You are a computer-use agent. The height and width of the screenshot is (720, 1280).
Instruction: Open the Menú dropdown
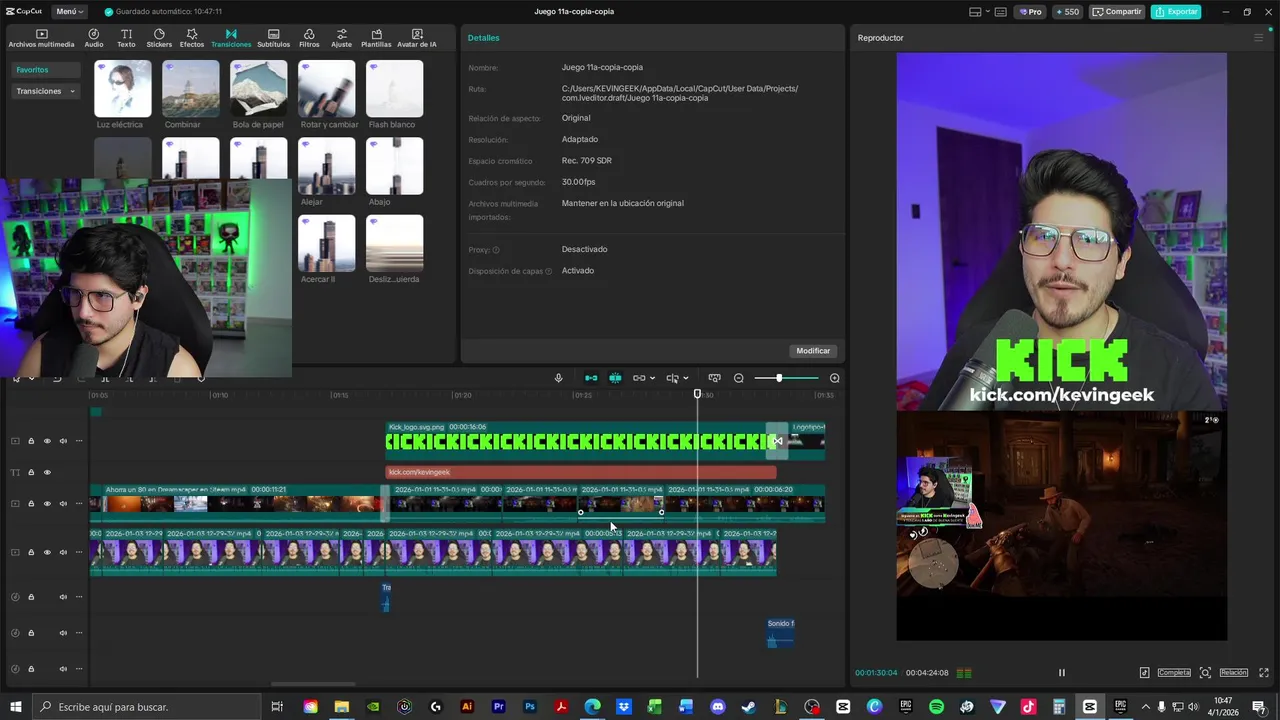coord(69,11)
